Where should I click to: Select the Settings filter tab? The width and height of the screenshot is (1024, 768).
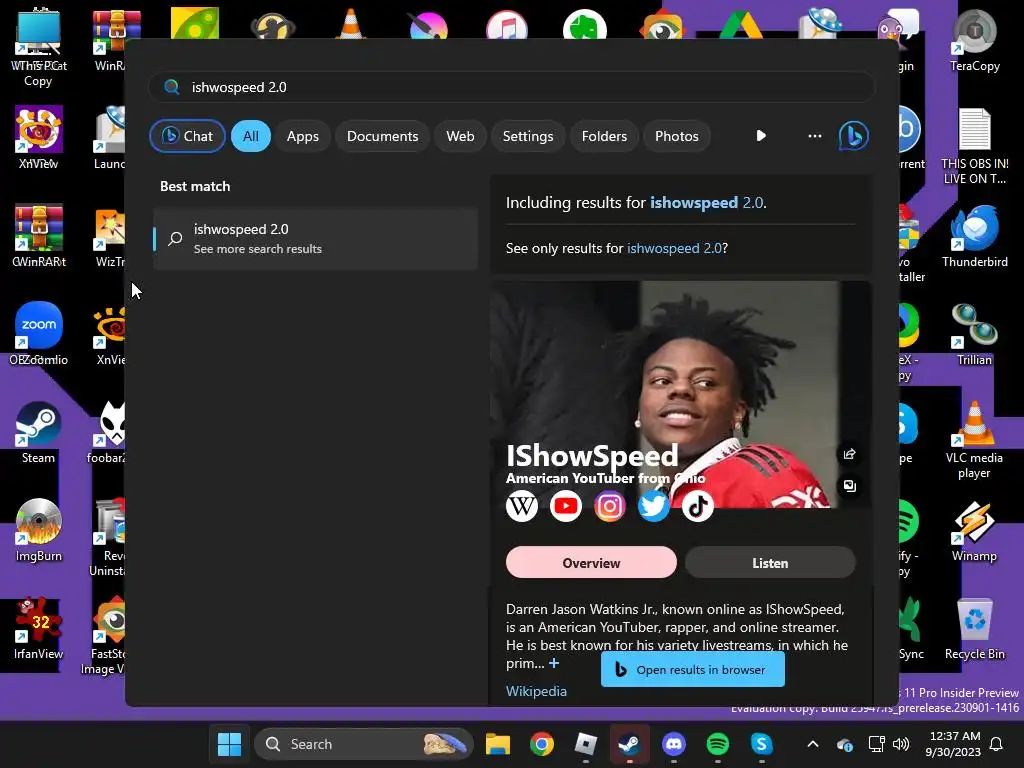pos(528,136)
